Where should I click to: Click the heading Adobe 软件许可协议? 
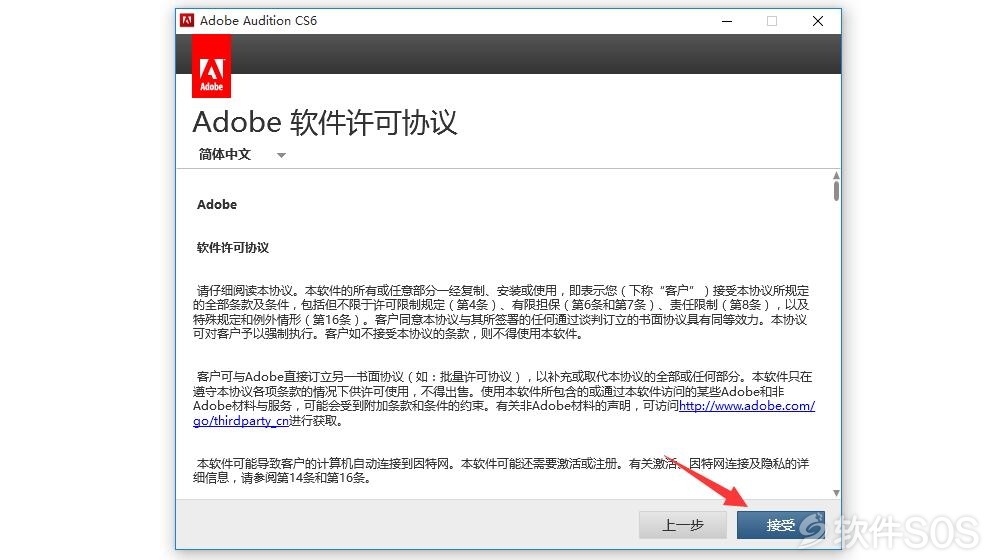[325, 122]
